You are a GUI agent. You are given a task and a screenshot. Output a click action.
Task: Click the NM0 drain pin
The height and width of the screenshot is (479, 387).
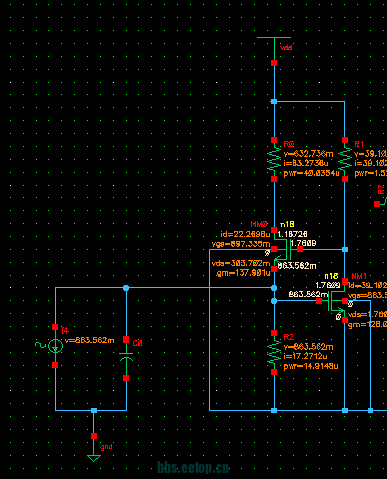pos(274,230)
